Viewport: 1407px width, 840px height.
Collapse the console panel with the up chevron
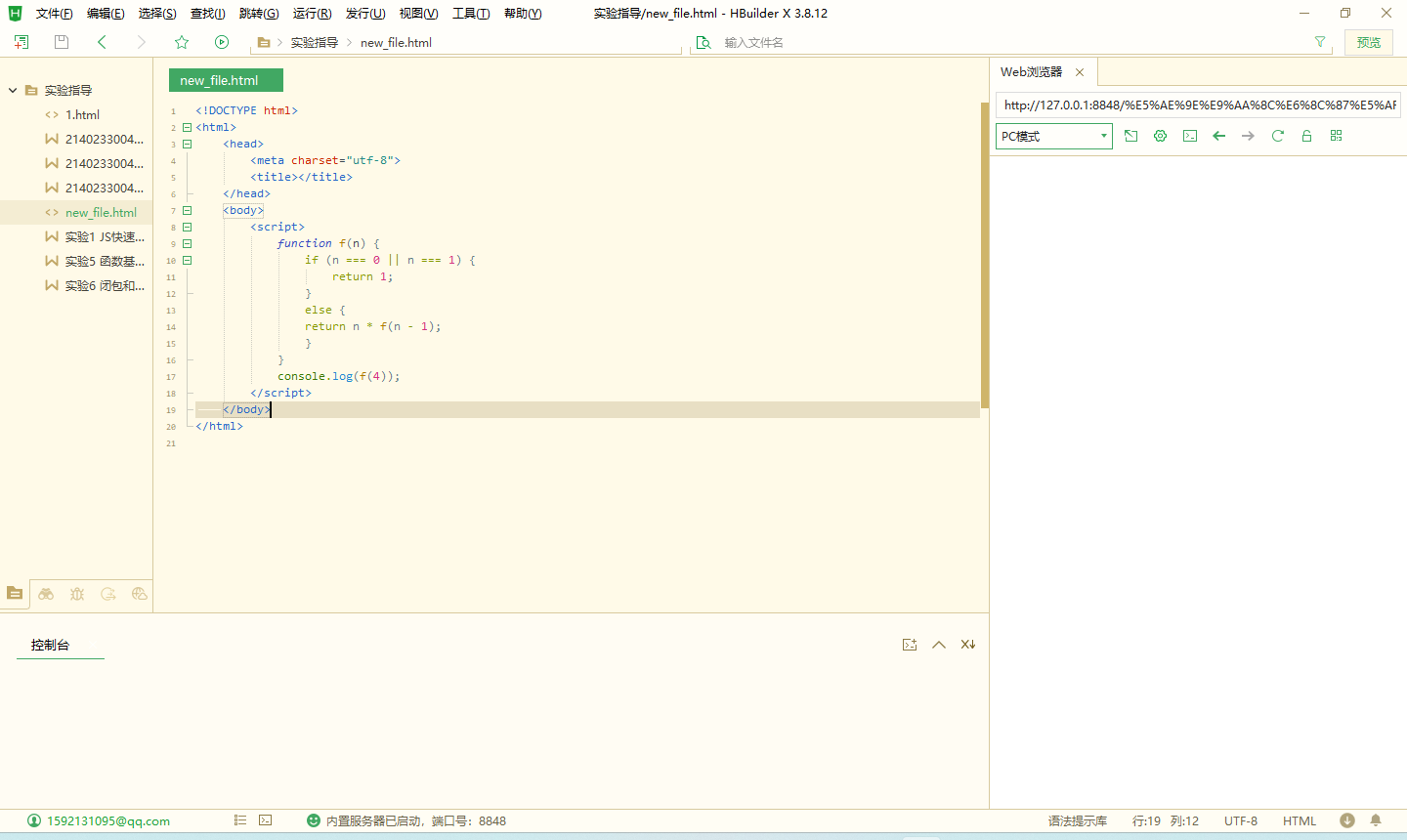(939, 645)
